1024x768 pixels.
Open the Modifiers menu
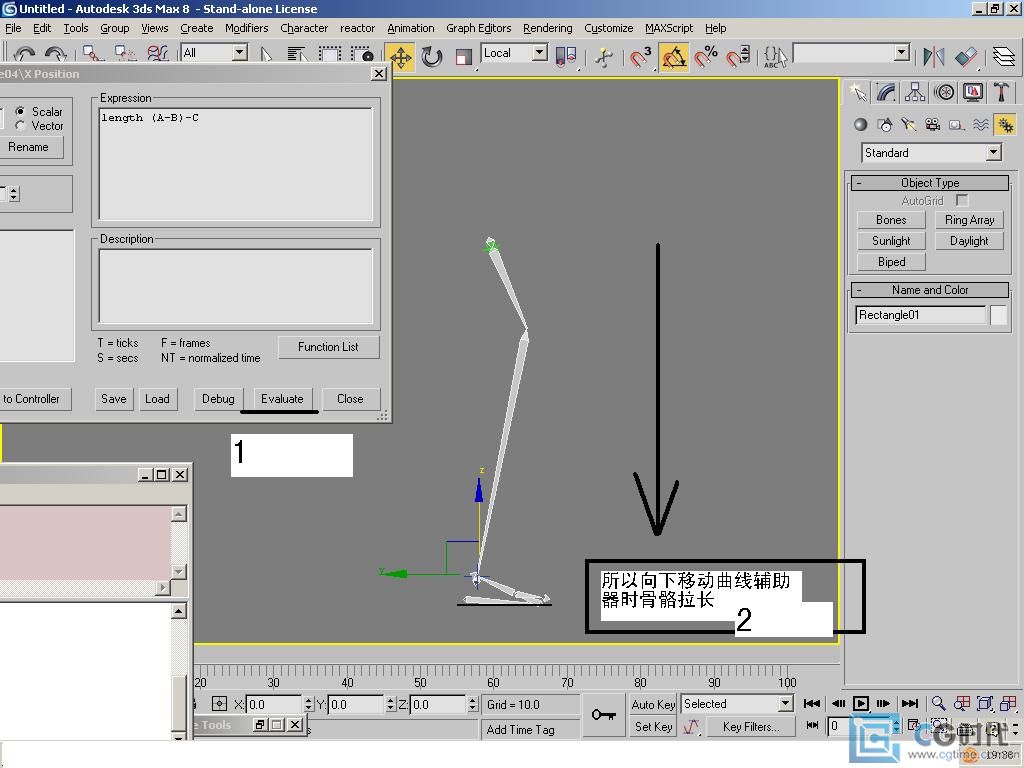(x=246, y=28)
